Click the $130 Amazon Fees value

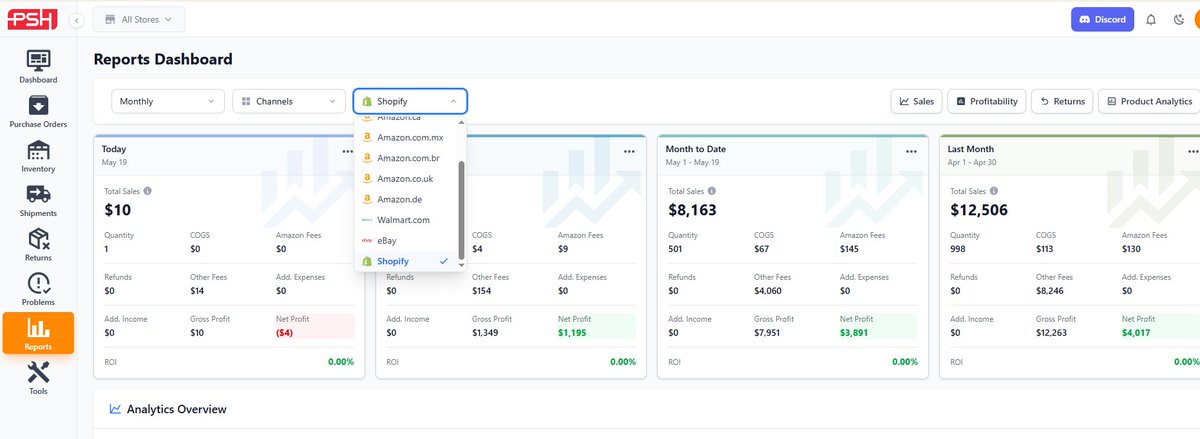(x=1132, y=249)
